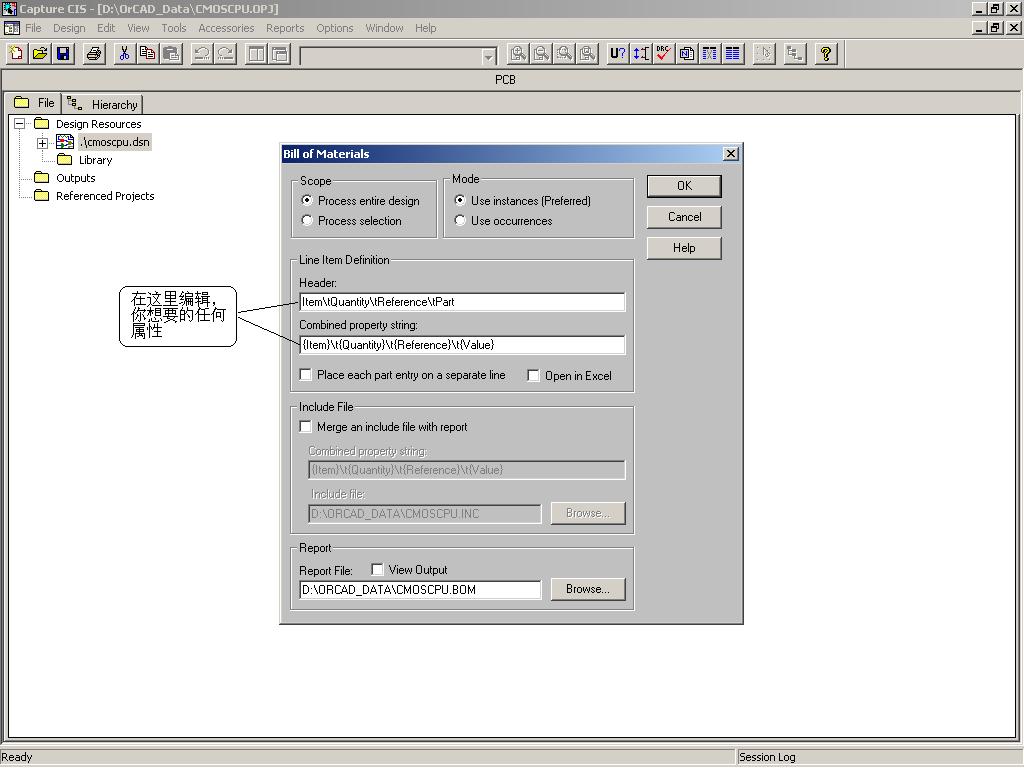Click the Combined property string field
1024x768 pixels.
(462, 345)
